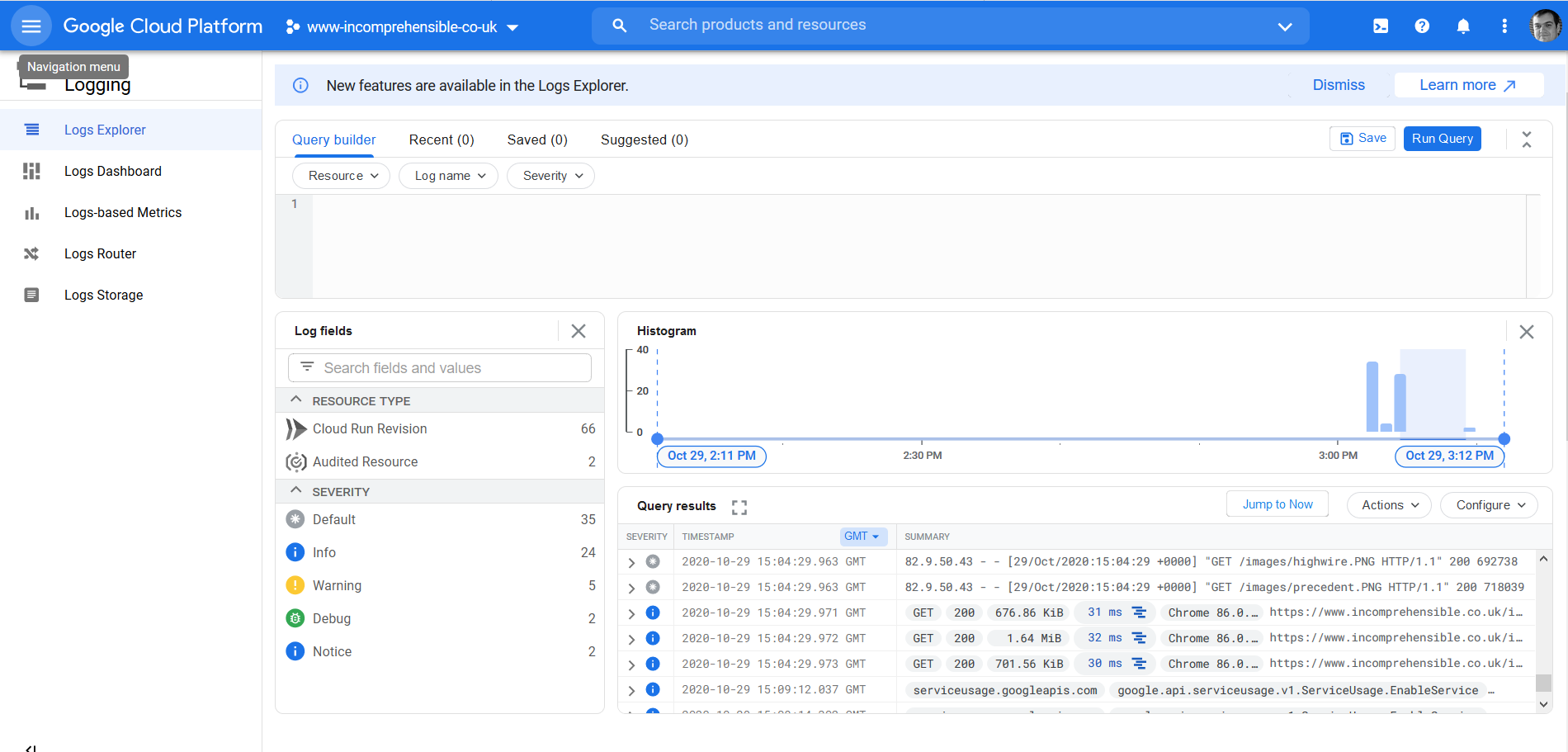
Task: Open the Configure dropdown
Action: pyautogui.click(x=1489, y=505)
